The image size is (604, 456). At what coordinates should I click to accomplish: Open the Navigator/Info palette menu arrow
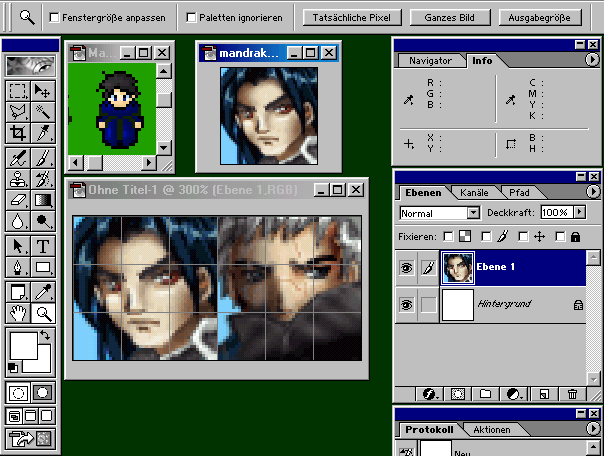(x=592, y=60)
